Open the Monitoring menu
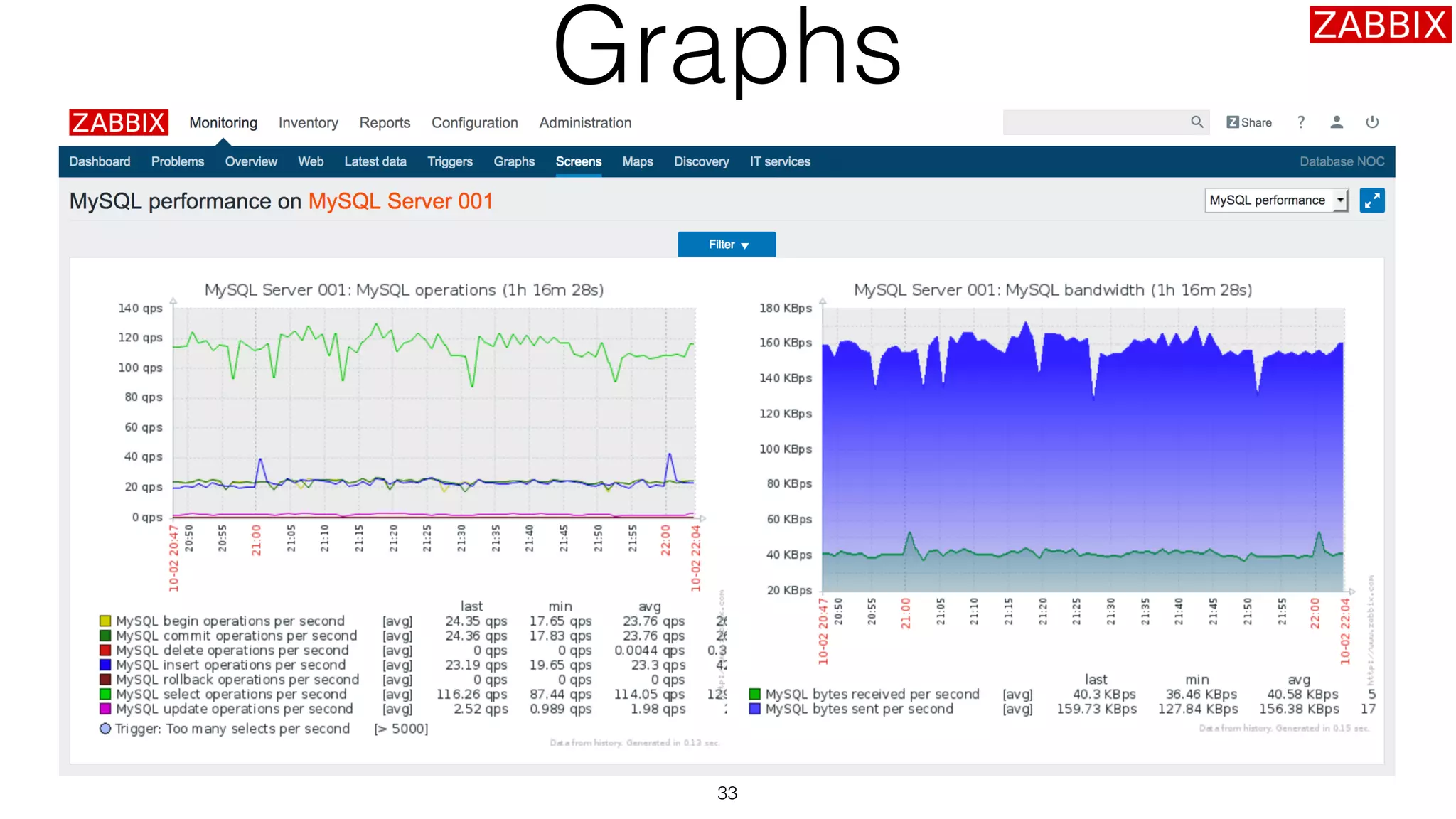The height and width of the screenshot is (819, 1456). tap(223, 122)
